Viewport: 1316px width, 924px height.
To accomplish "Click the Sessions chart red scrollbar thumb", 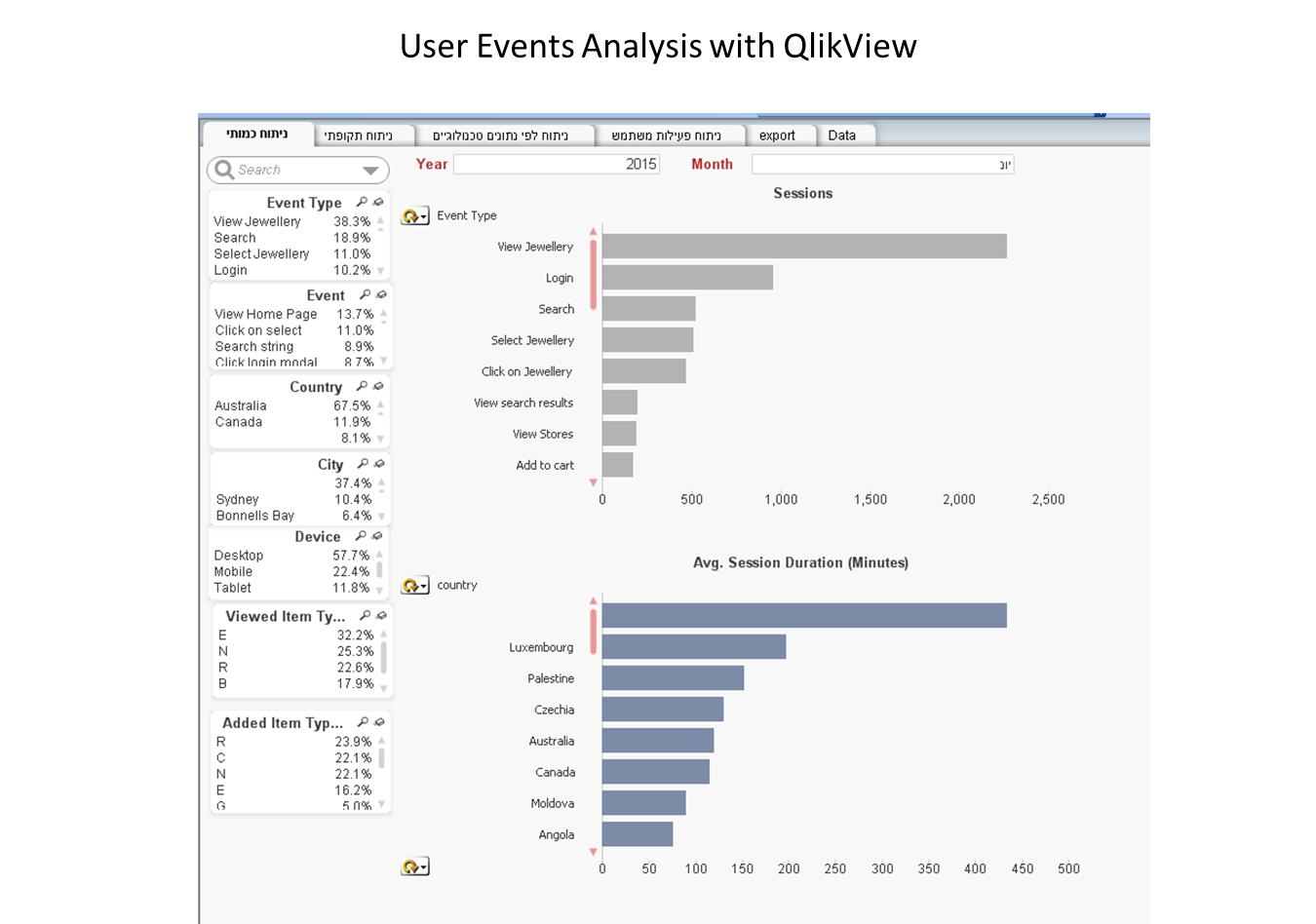I will pyautogui.click(x=593, y=275).
